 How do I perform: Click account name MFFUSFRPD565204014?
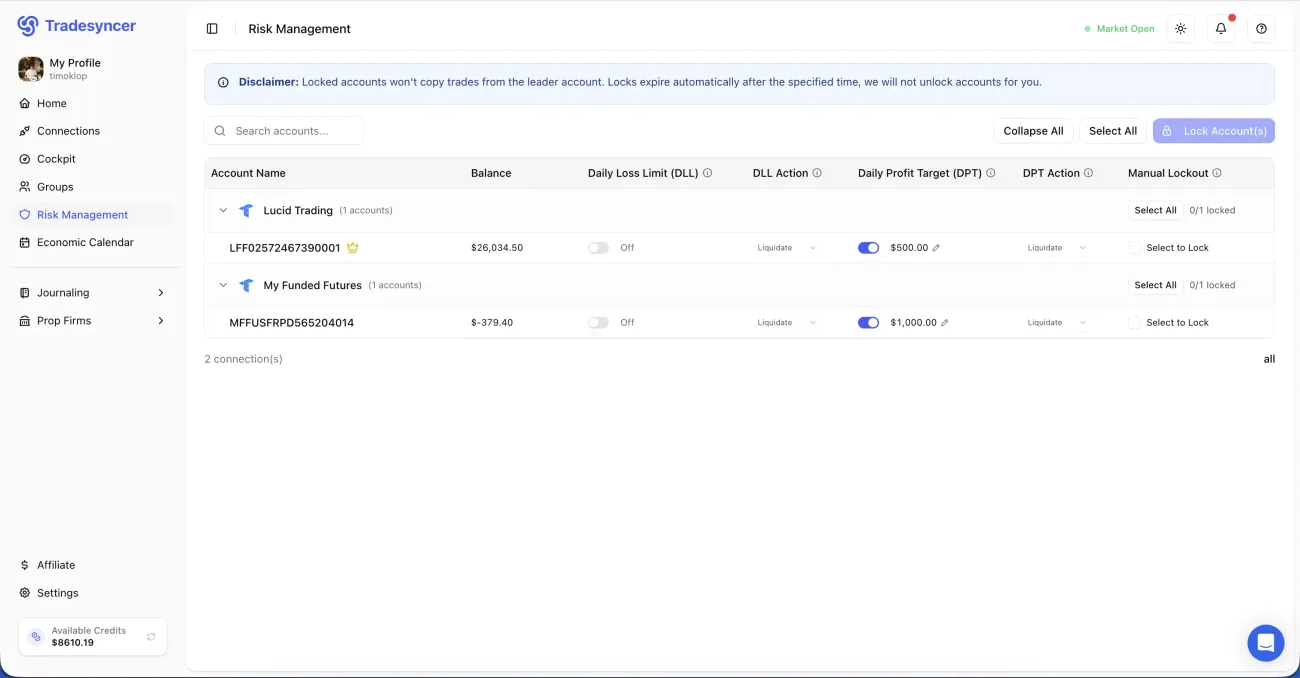[x=292, y=323]
